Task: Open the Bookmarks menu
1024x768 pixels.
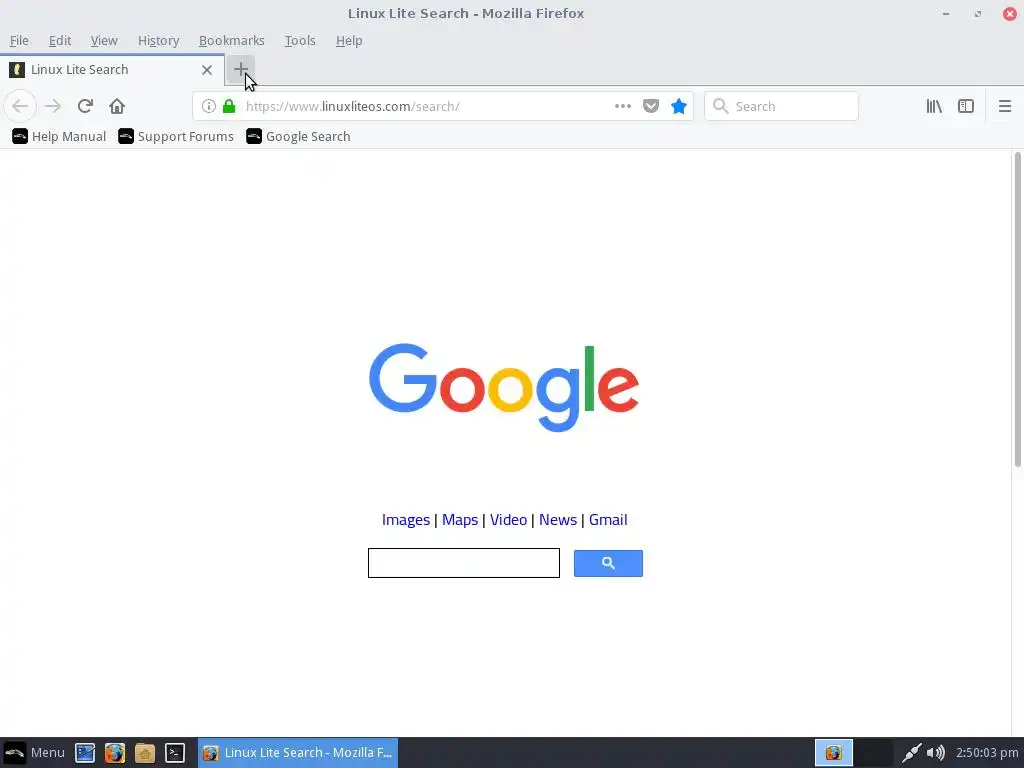Action: pos(231,40)
